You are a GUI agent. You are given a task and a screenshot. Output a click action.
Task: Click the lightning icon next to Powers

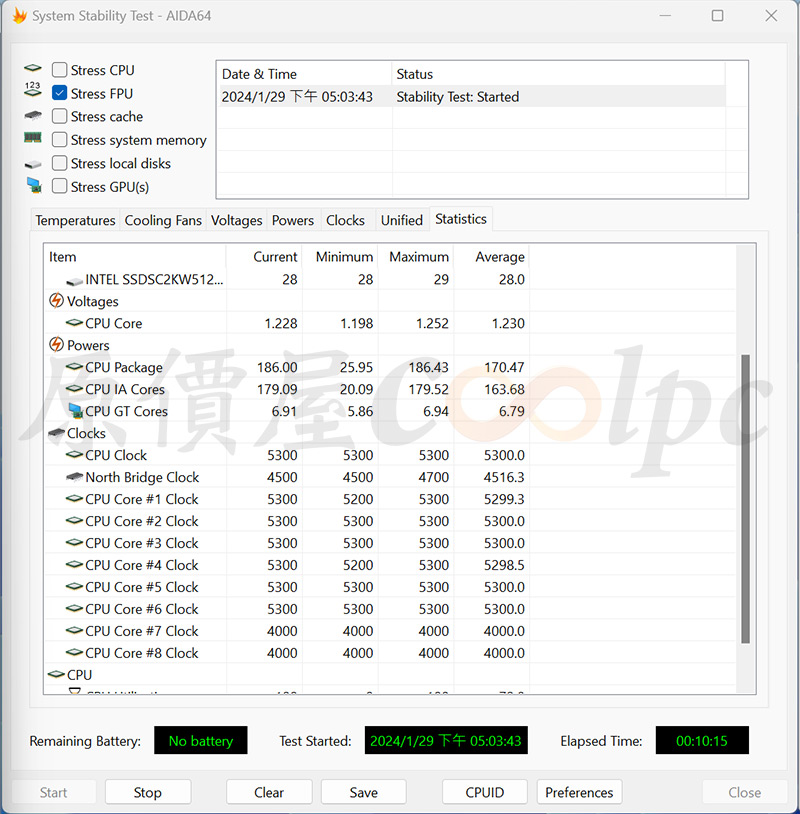(56, 345)
